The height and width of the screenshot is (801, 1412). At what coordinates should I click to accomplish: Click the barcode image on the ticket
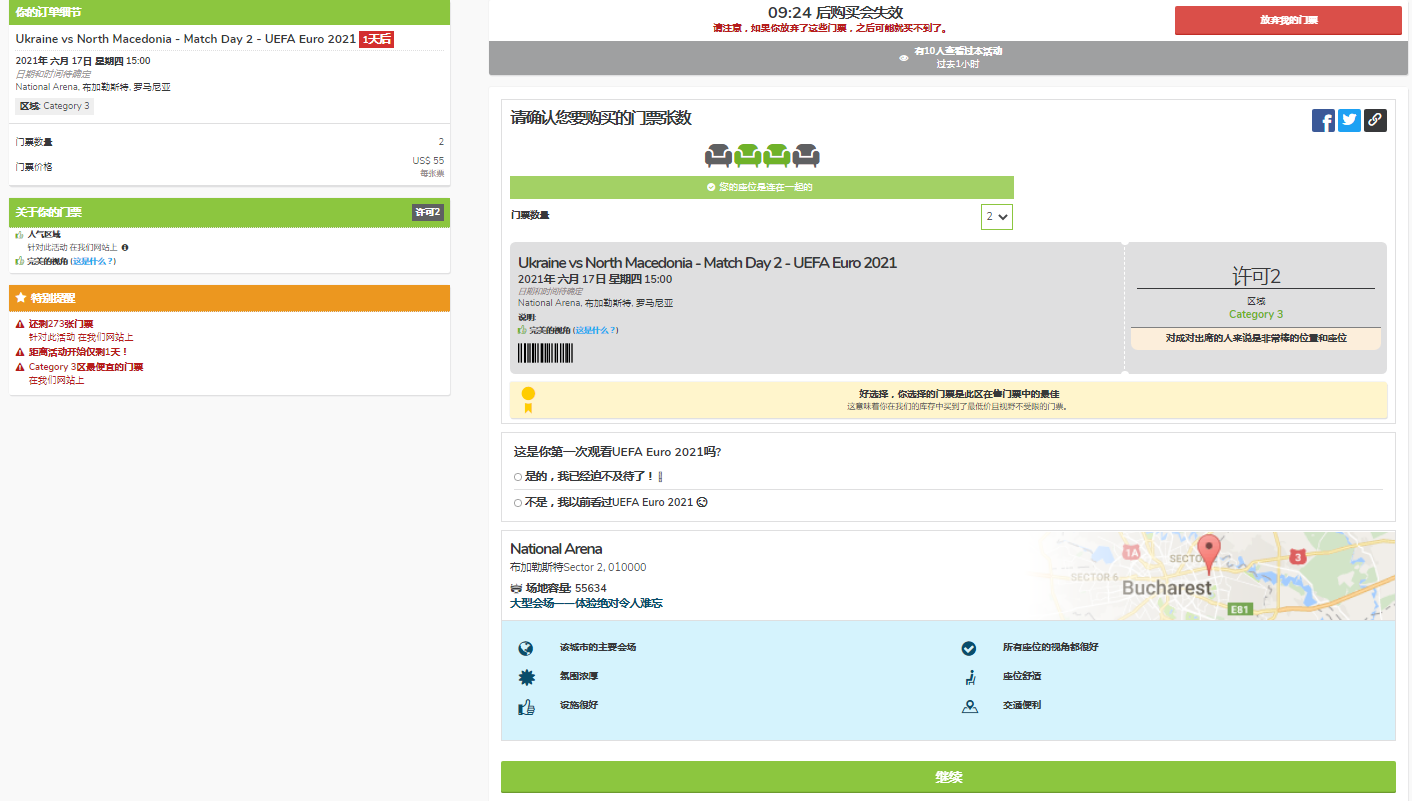click(545, 353)
